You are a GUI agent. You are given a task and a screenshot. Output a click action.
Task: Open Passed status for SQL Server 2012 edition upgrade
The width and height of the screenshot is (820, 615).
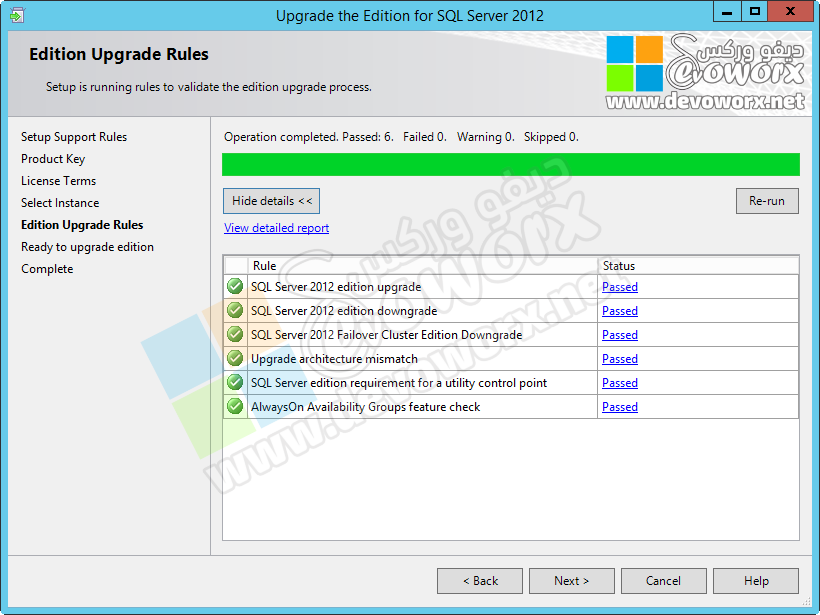coord(620,287)
